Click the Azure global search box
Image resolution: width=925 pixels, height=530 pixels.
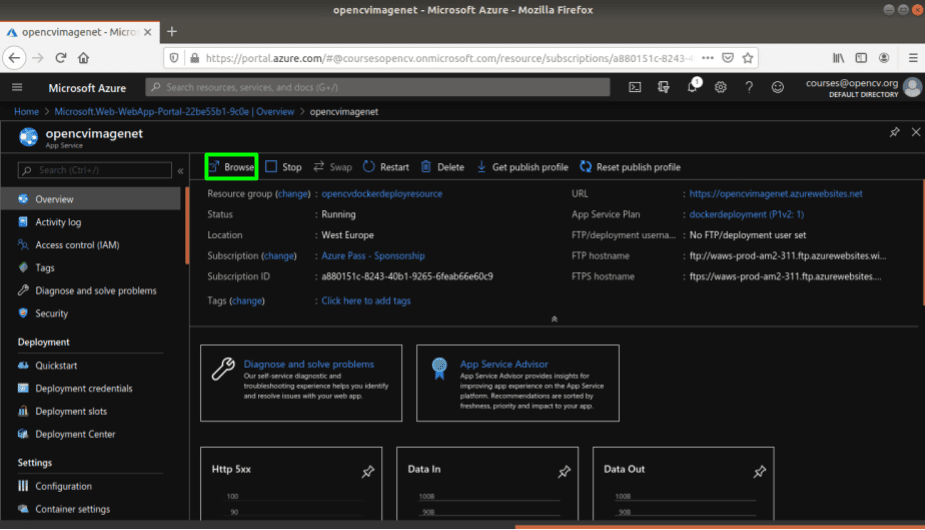(x=378, y=87)
